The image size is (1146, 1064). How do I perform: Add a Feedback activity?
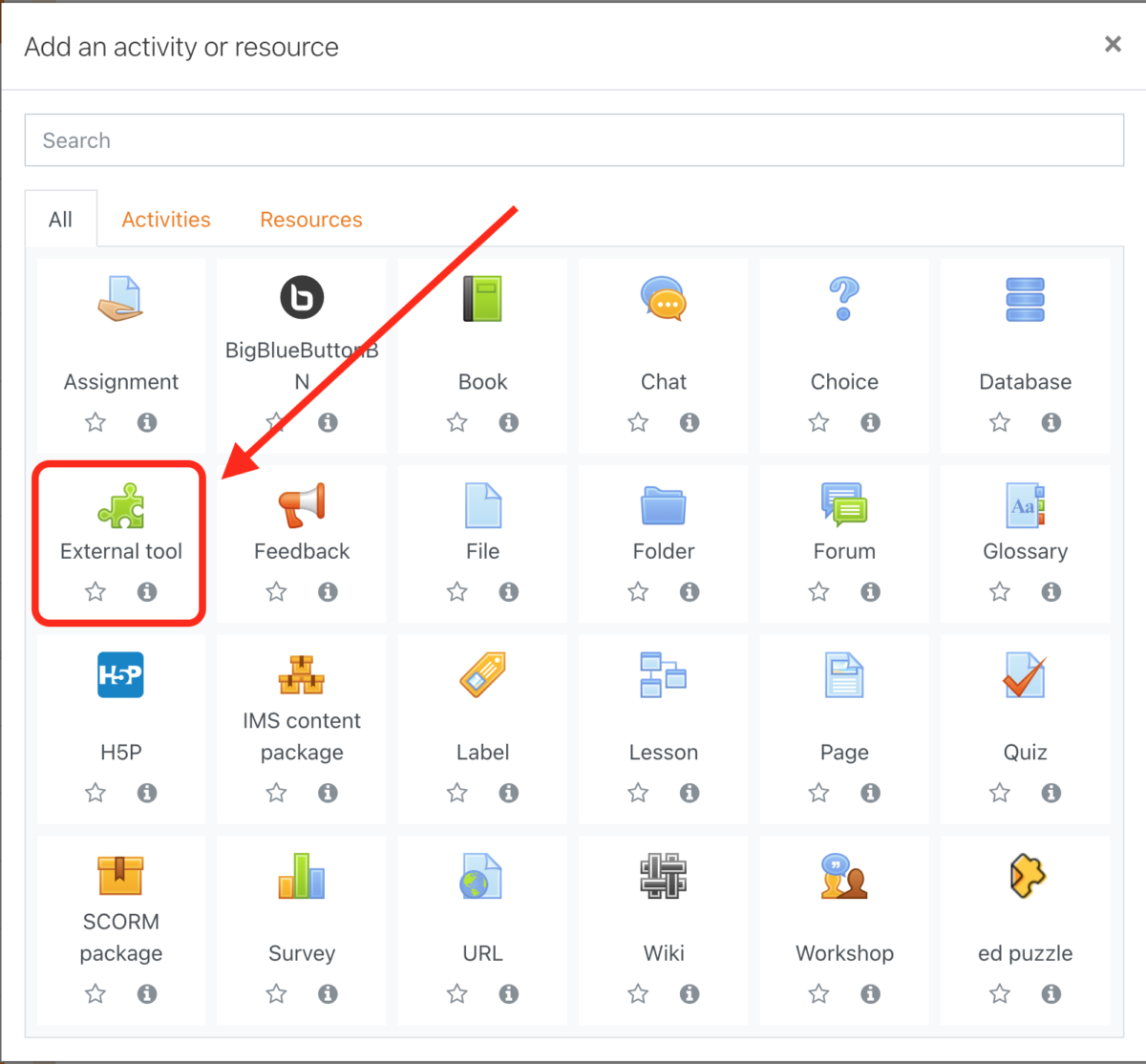[302, 506]
